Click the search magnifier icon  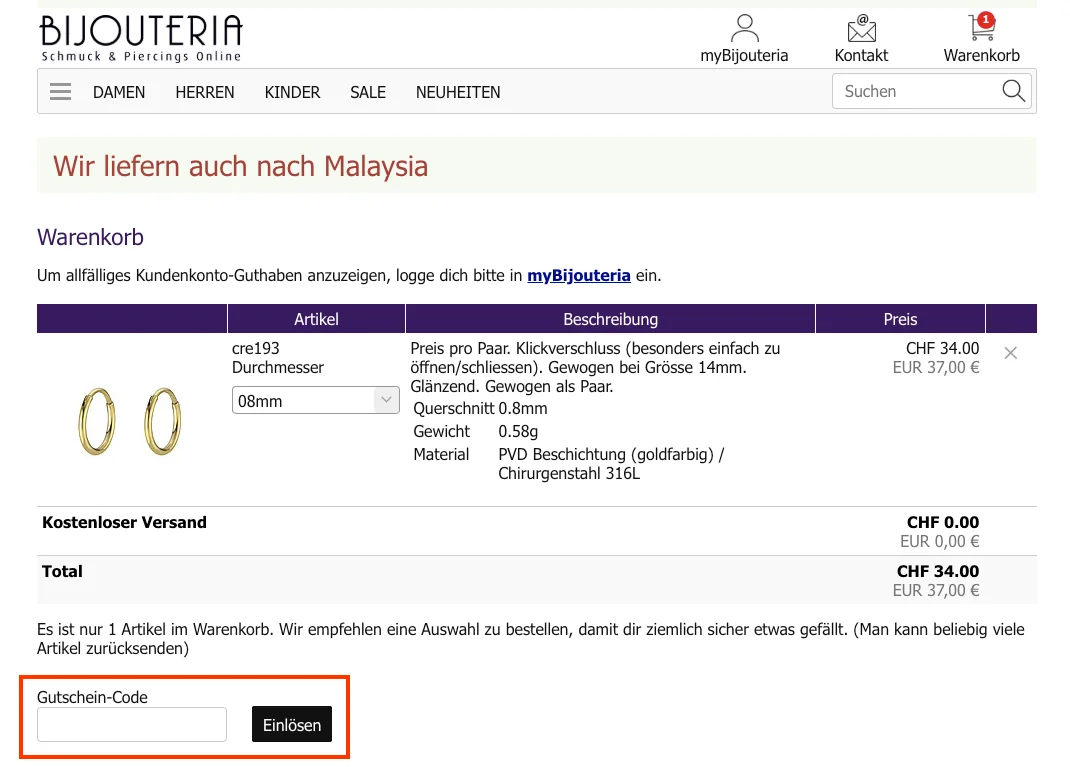[1013, 91]
